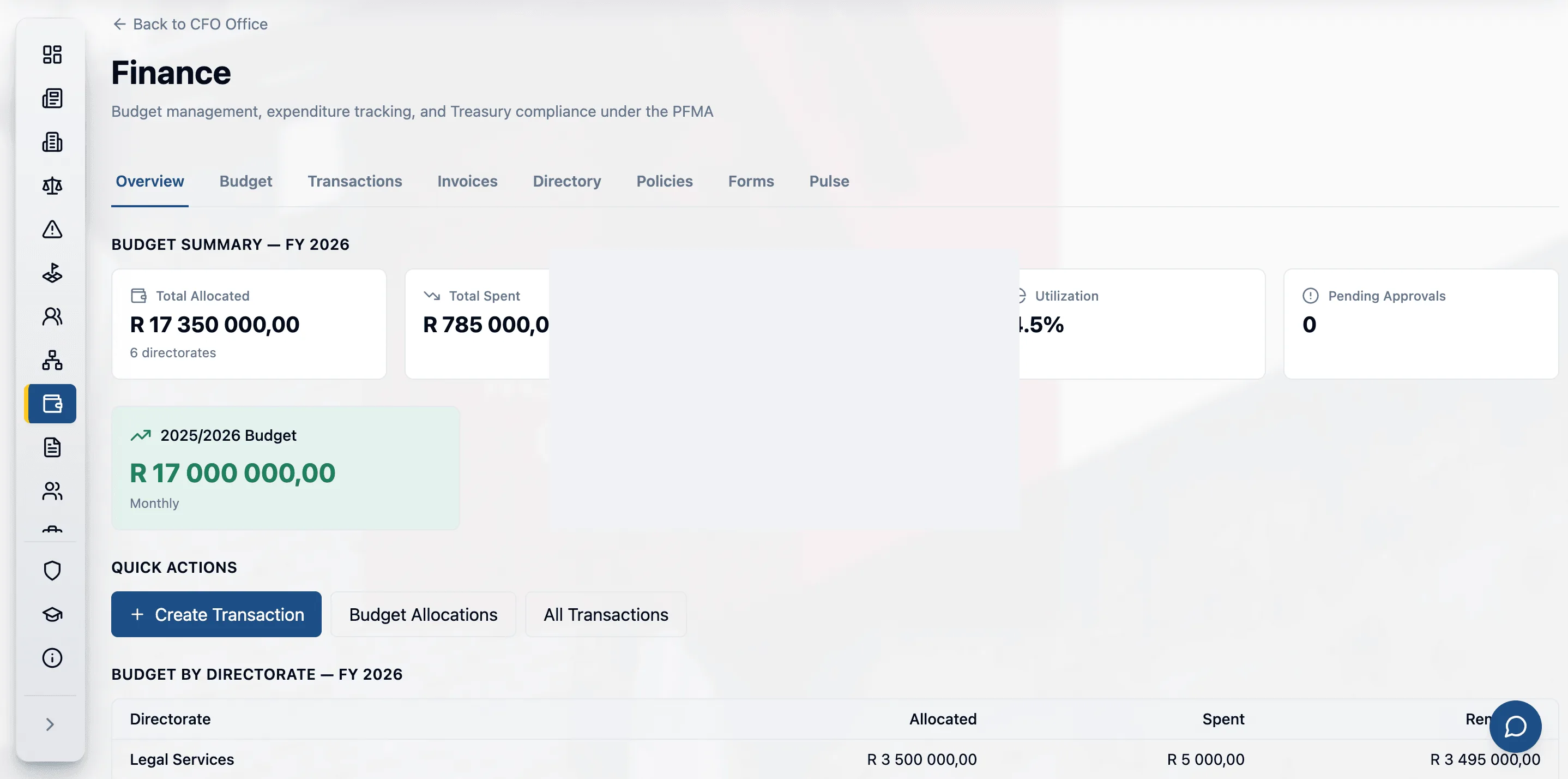Open the Invoices tab

(467, 182)
